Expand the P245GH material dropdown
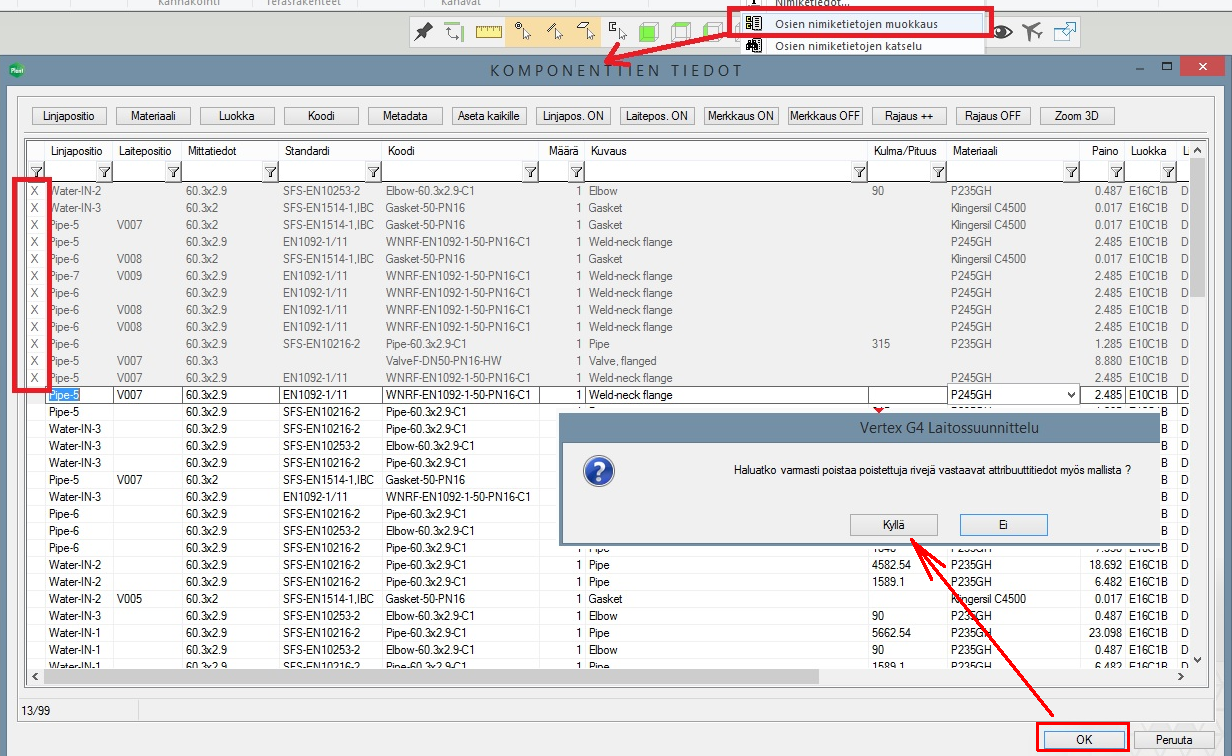This screenshot has height=756, width=1232. tap(1073, 395)
